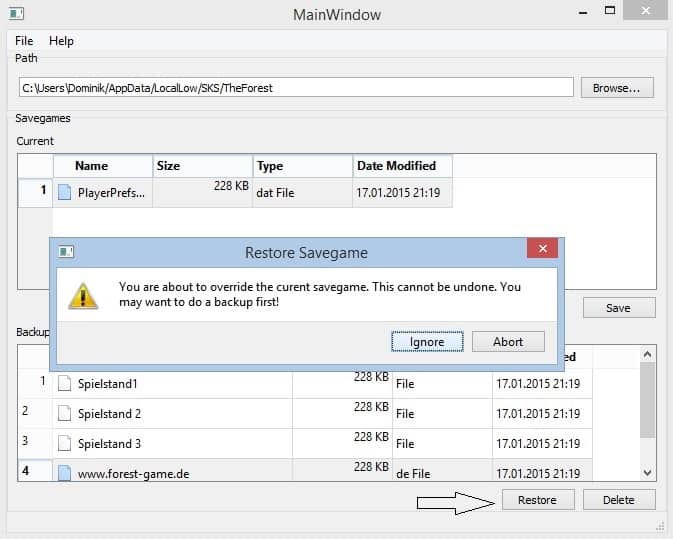Sort current savegames by Date Modified
The height and width of the screenshot is (541, 673).
click(x=401, y=166)
